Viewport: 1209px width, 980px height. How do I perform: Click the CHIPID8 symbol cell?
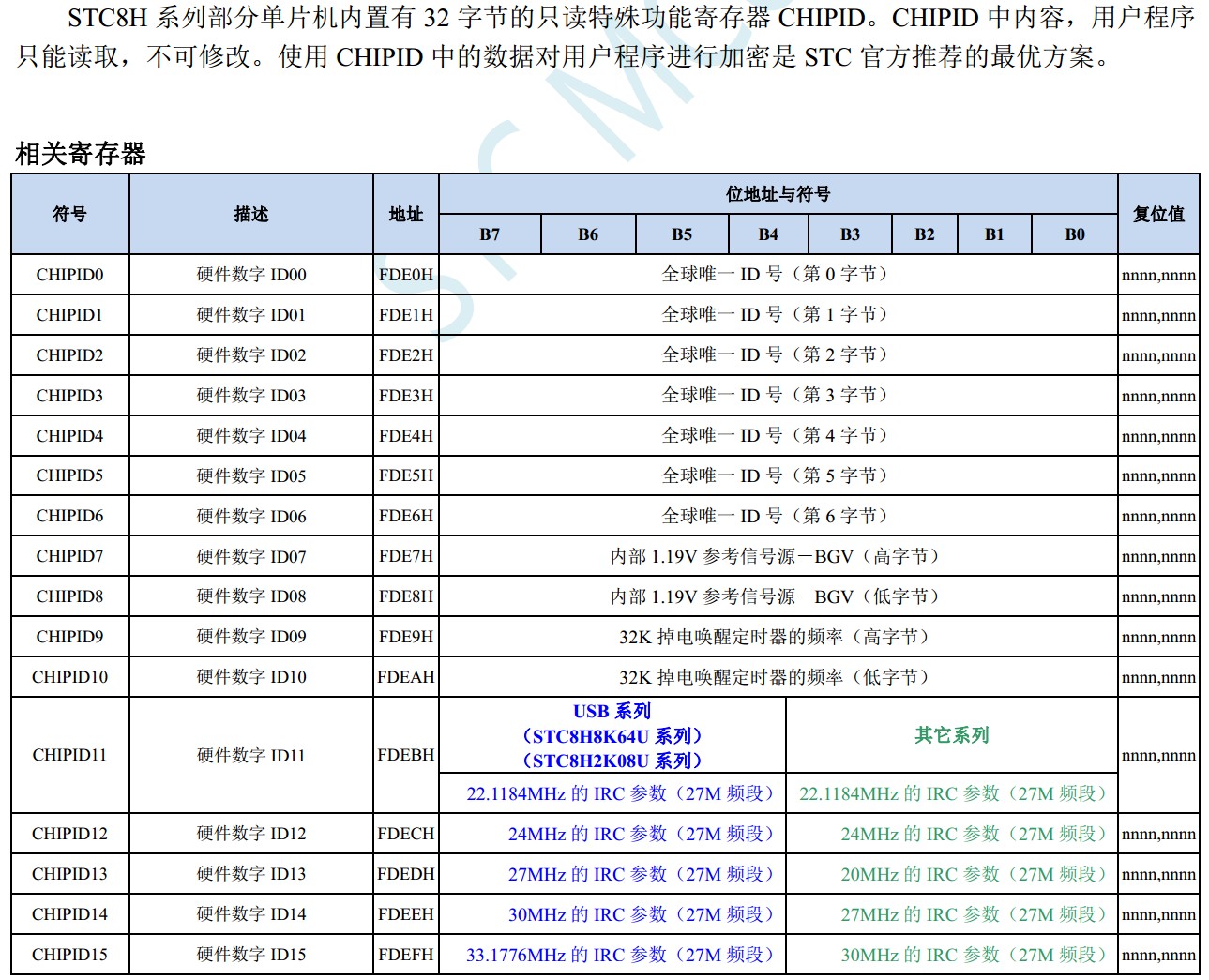[70, 596]
